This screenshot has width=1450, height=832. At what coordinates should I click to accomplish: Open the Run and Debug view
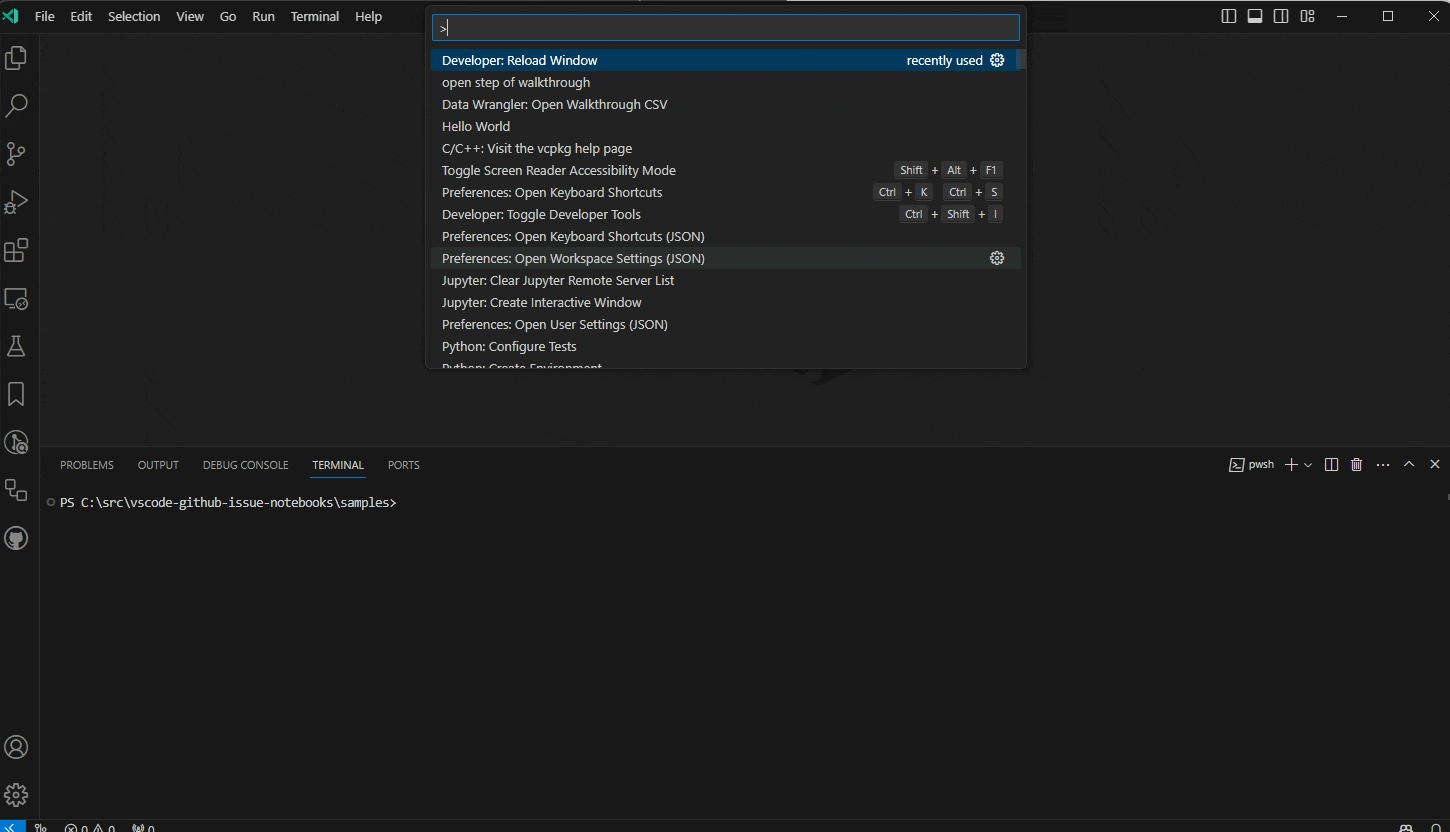16,202
